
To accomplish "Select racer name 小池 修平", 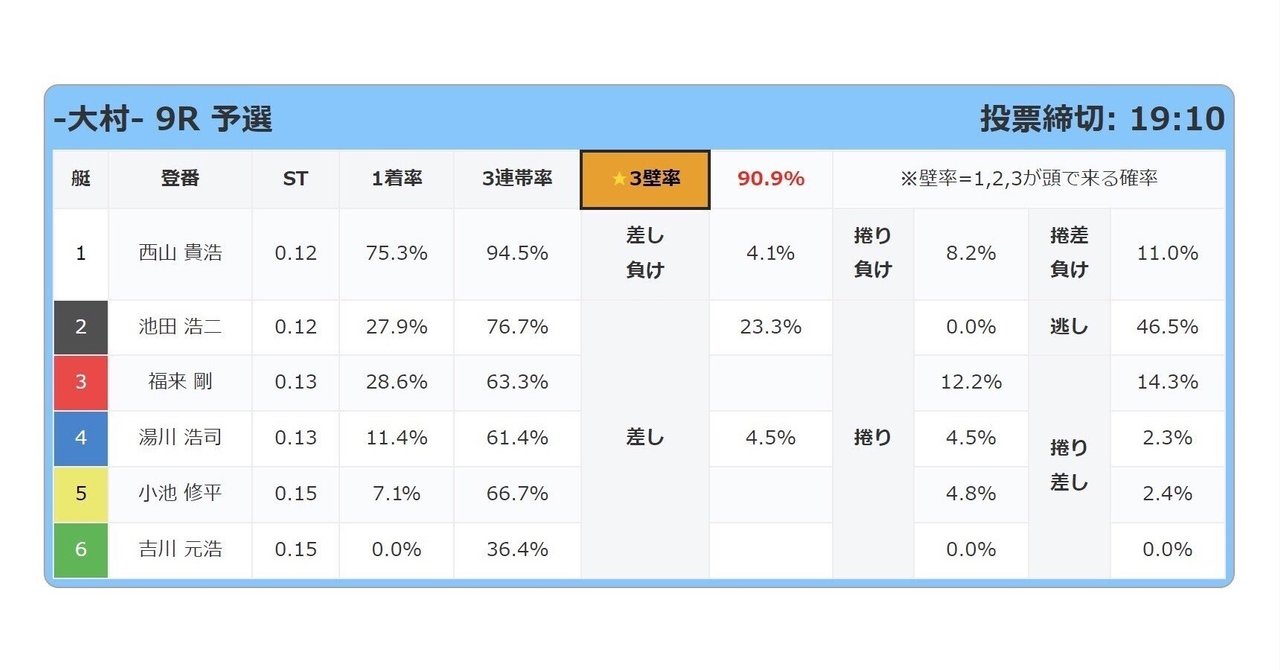I will [x=180, y=494].
